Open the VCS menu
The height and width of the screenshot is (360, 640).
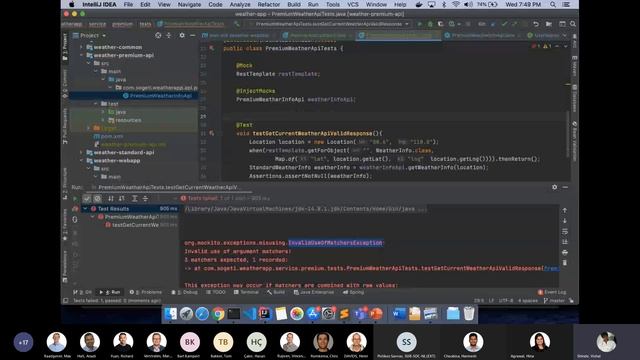pos(353,4)
